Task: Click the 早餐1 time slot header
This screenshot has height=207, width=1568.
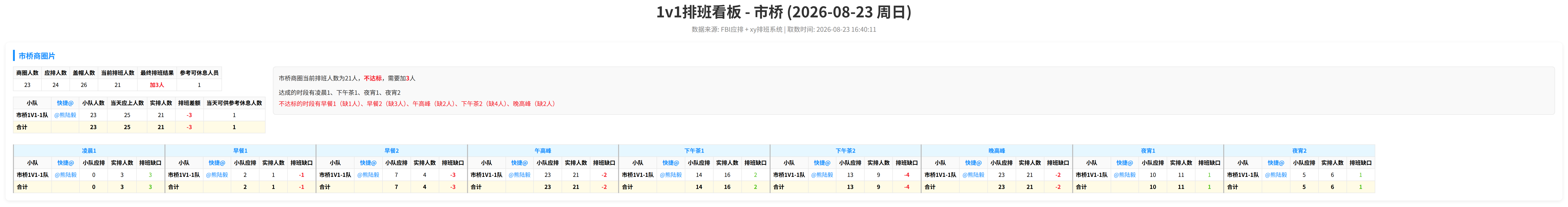Action: (x=240, y=151)
